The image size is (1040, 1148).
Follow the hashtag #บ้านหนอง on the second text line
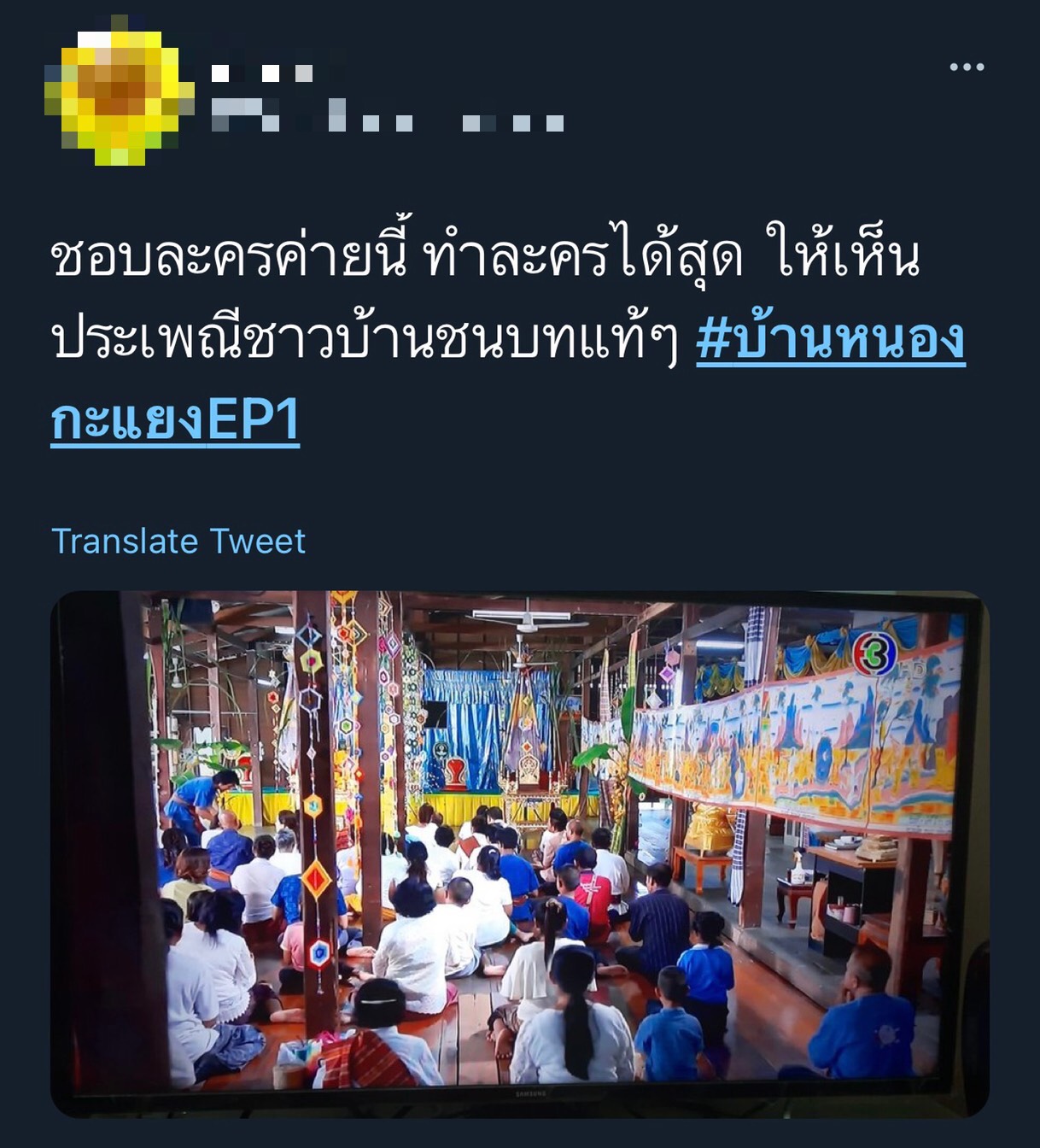(830, 339)
